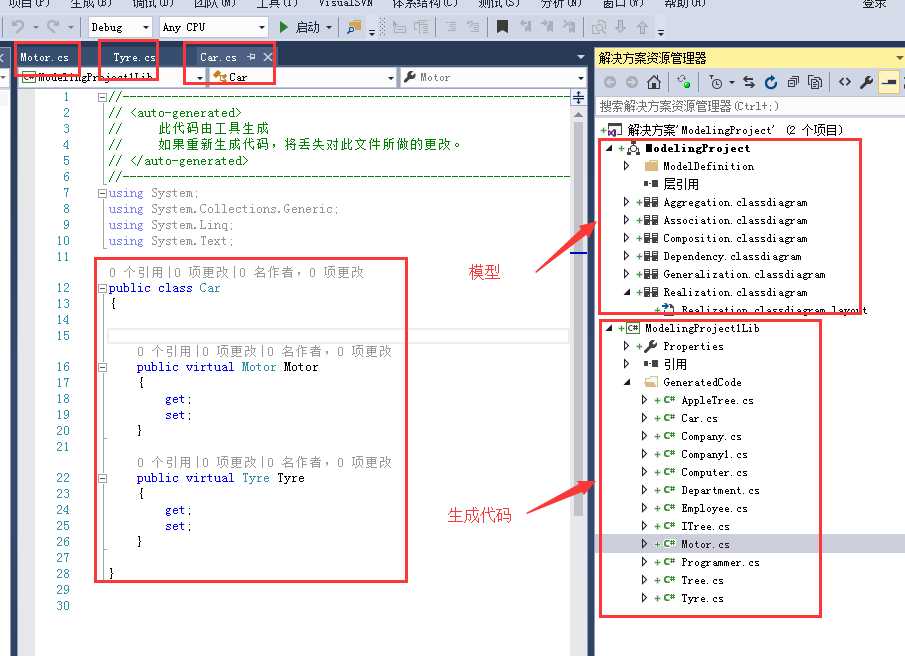Click the Solution Explorer search field

click(x=750, y=106)
